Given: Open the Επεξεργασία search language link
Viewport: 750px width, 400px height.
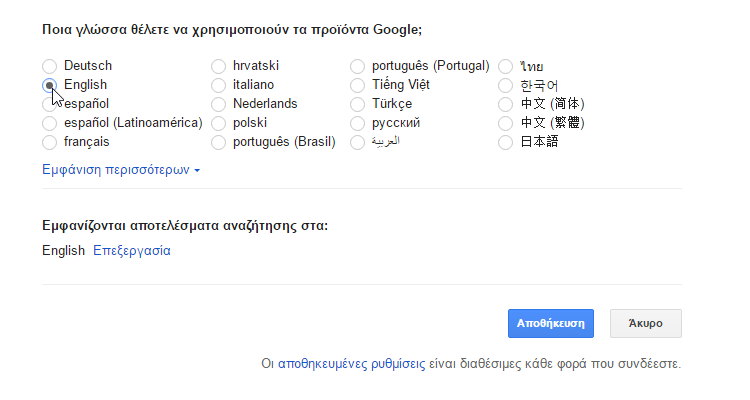Looking at the screenshot, I should pyautogui.click(x=132, y=251).
